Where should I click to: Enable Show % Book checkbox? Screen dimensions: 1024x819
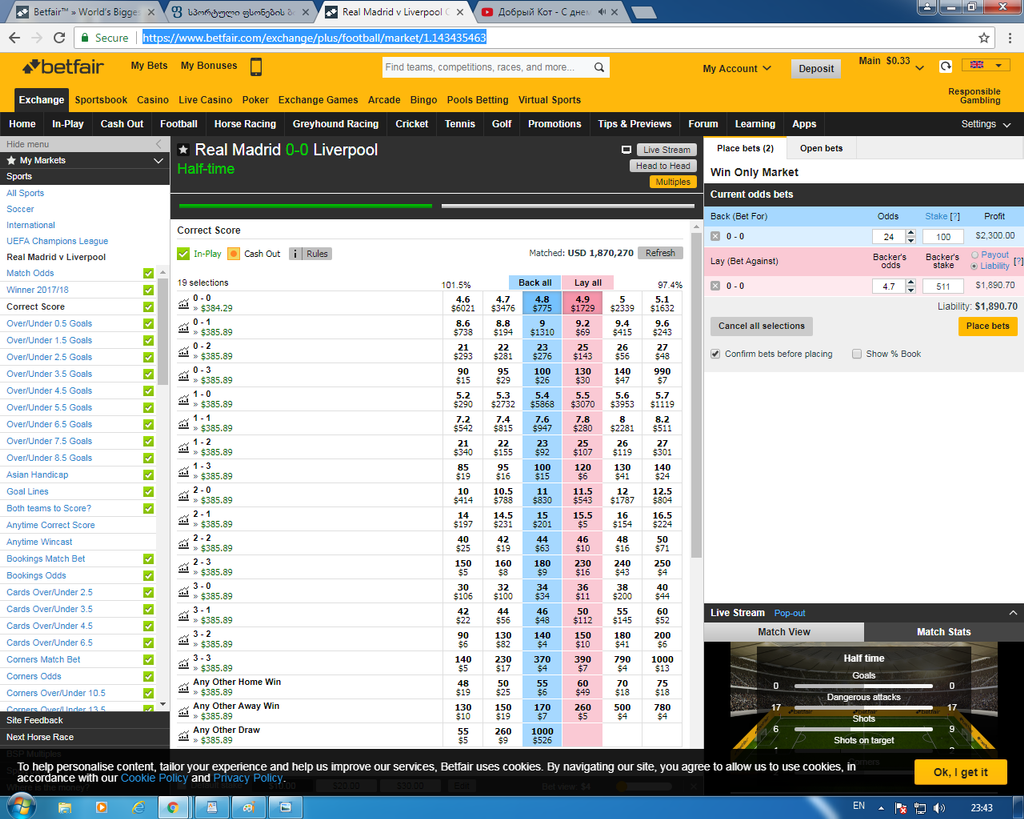click(857, 354)
